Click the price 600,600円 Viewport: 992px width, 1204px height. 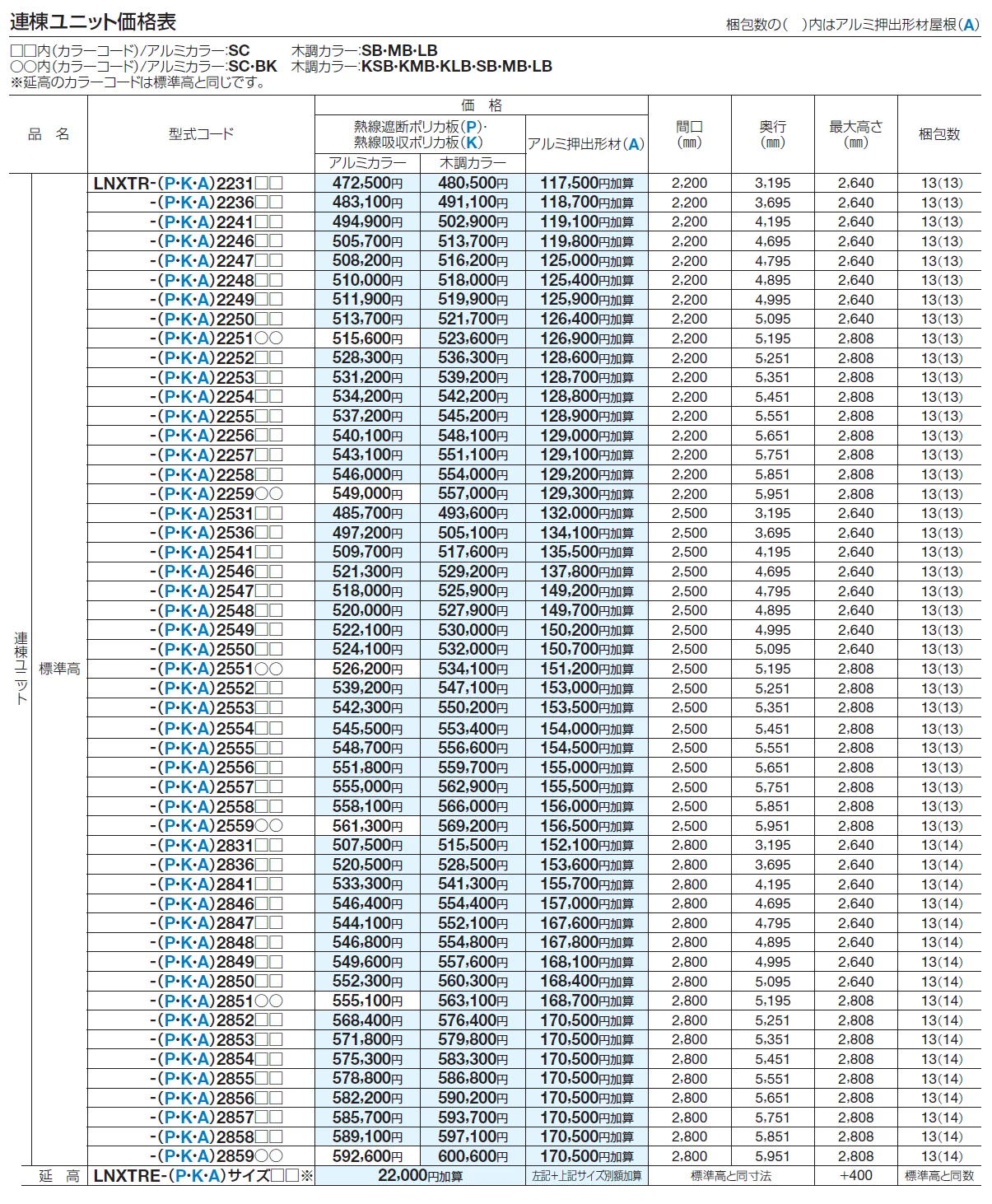(x=473, y=1156)
